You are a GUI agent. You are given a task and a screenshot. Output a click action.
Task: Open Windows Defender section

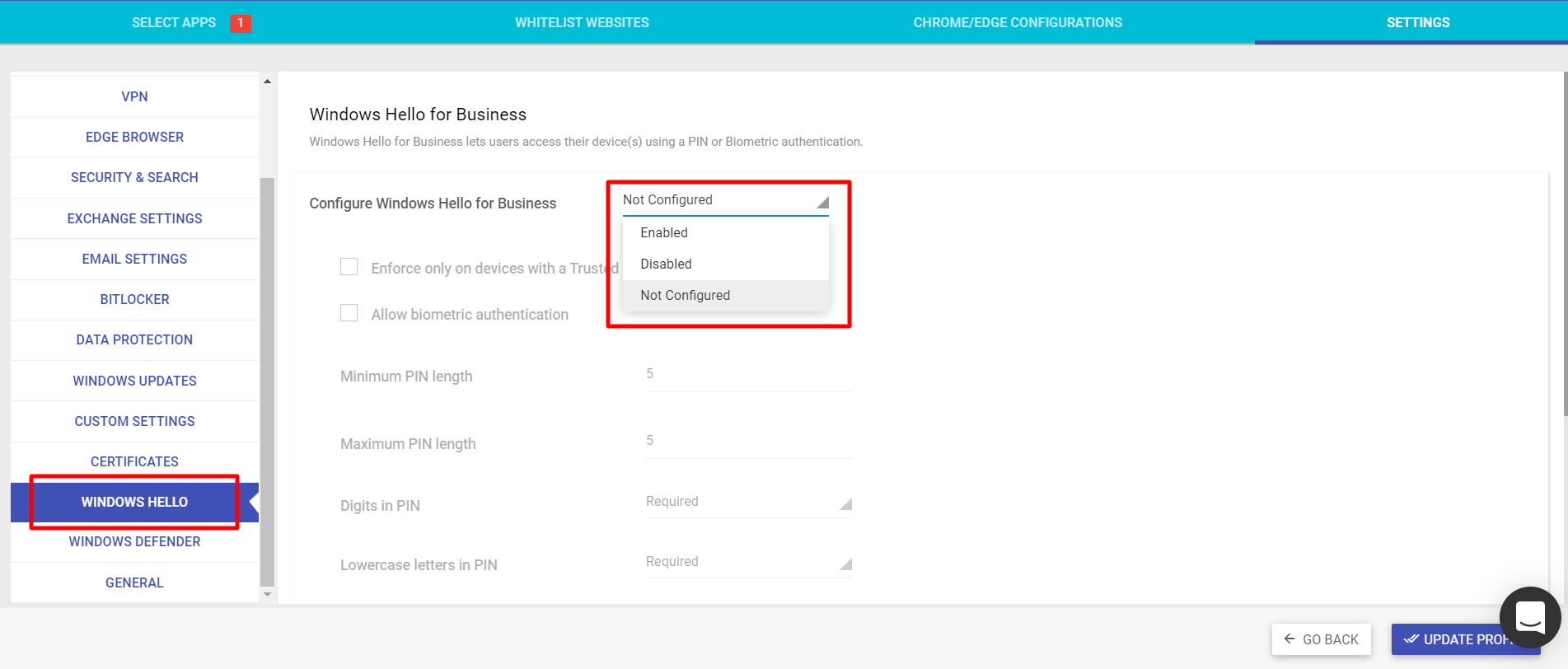[x=134, y=542]
